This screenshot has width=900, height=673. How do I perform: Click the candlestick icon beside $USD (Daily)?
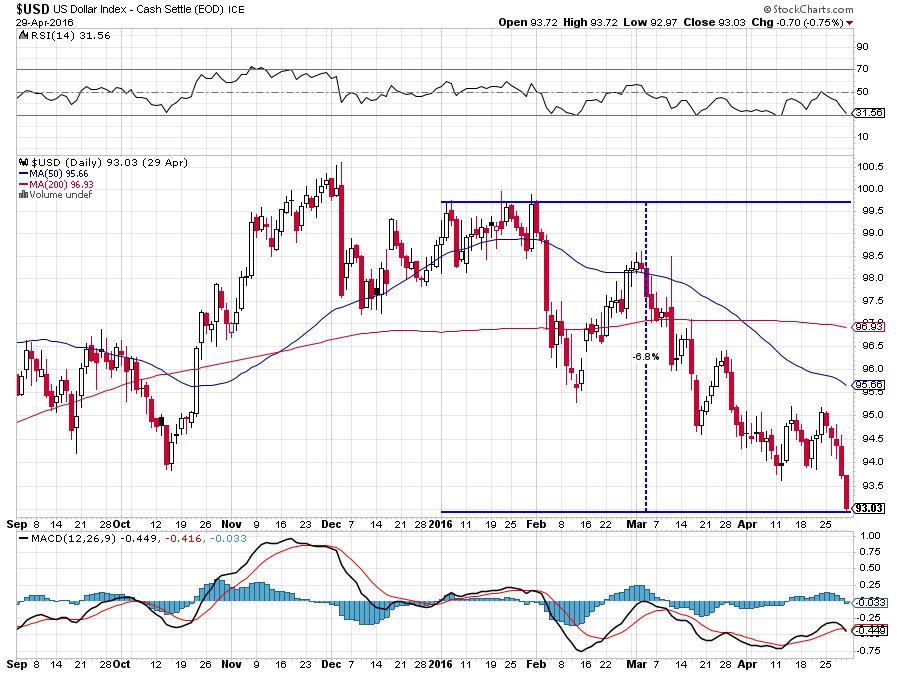click(21, 162)
